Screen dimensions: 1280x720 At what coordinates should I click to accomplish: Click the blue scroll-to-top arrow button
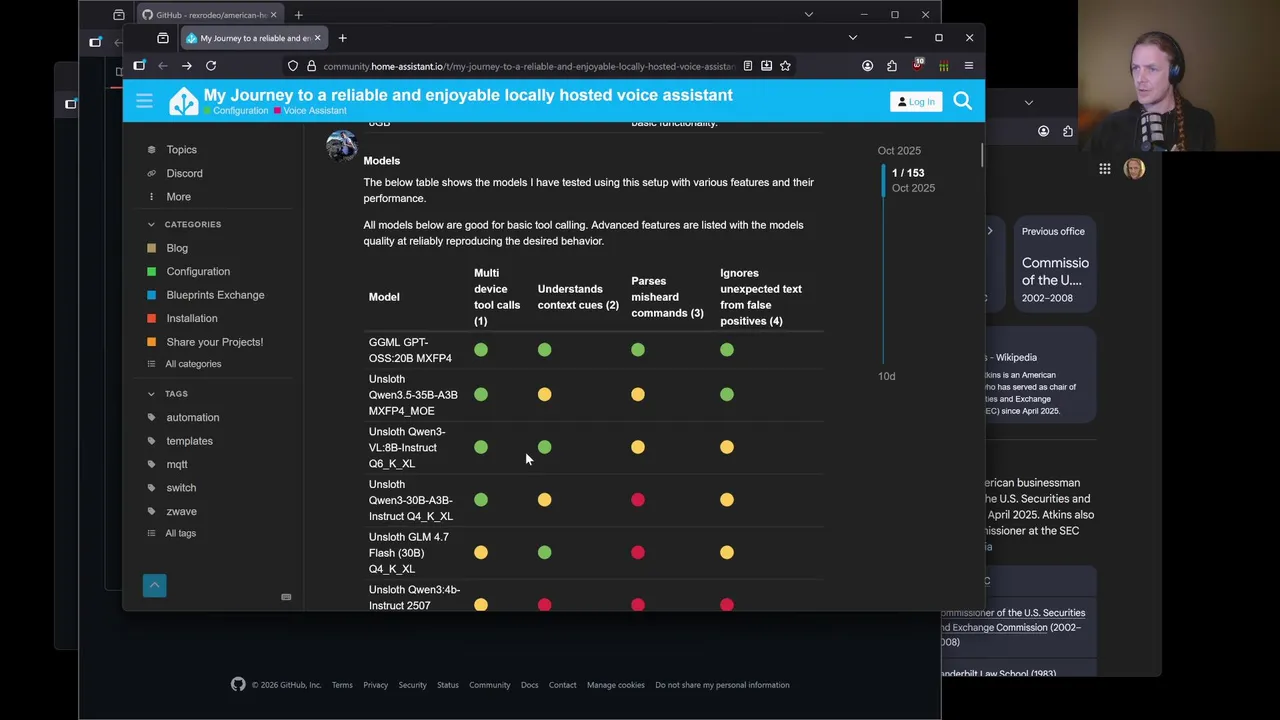(x=154, y=585)
